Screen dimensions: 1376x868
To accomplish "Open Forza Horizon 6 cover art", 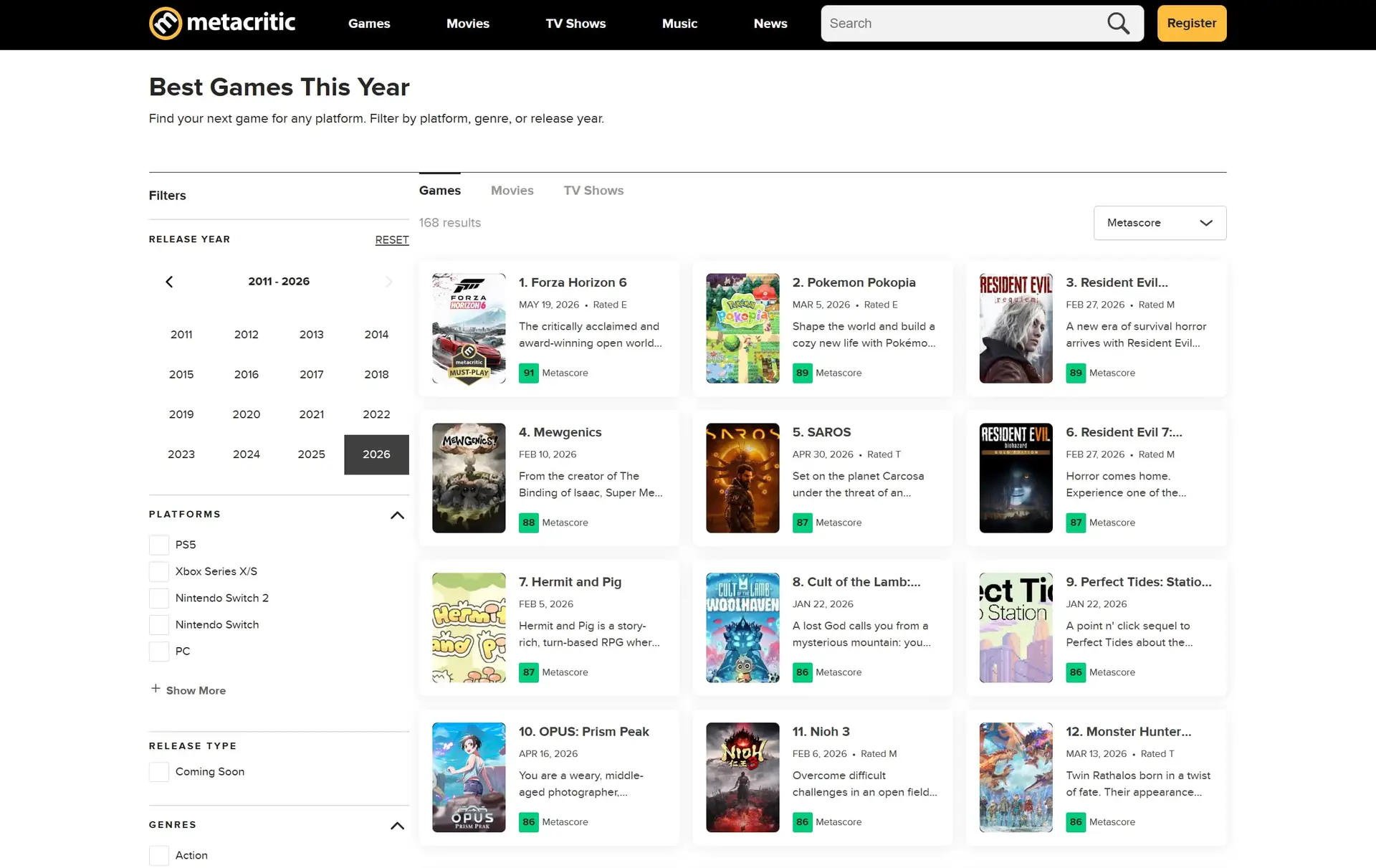I will 469,328.
